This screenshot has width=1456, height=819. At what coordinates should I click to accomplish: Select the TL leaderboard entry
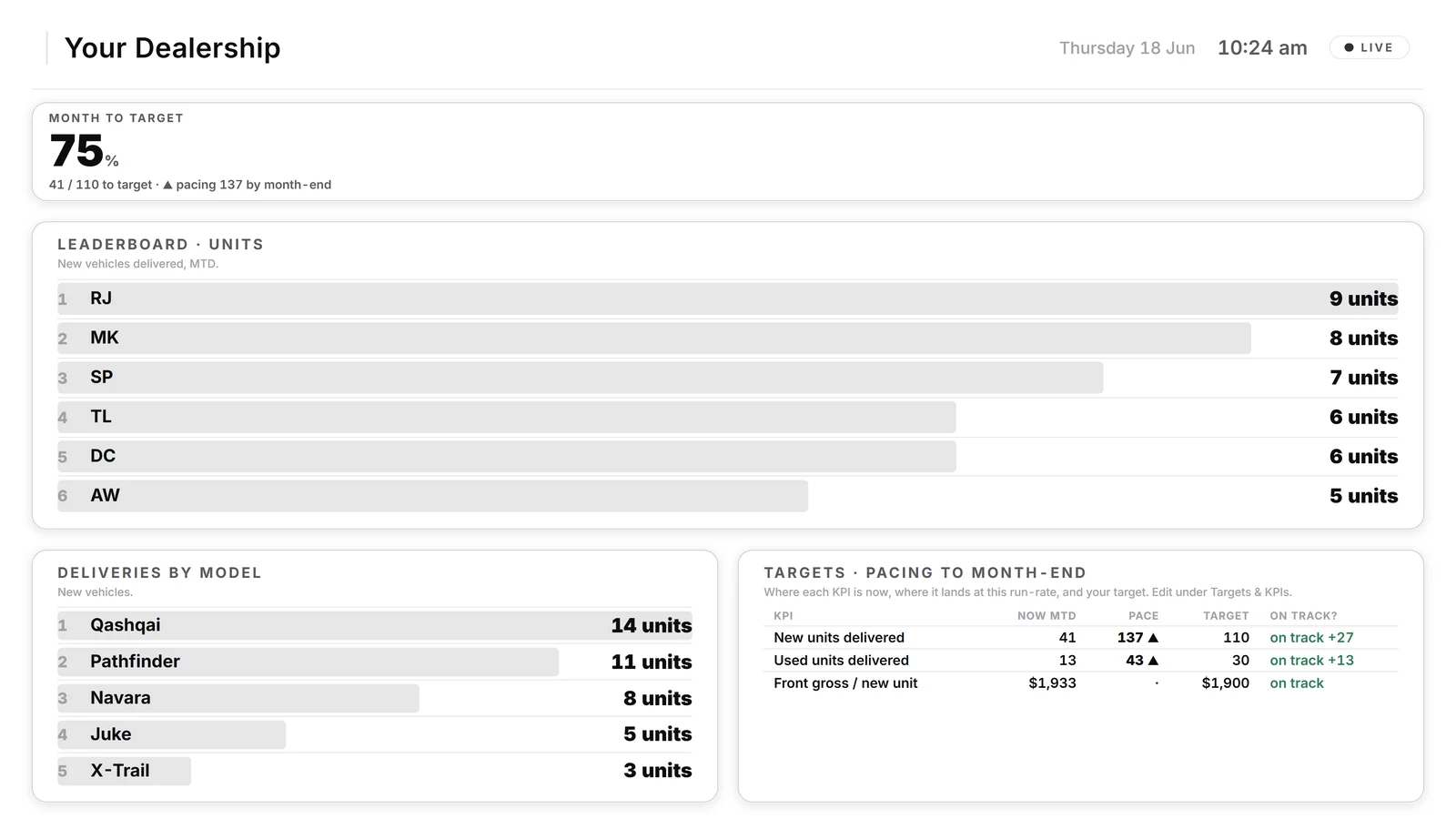[728, 417]
